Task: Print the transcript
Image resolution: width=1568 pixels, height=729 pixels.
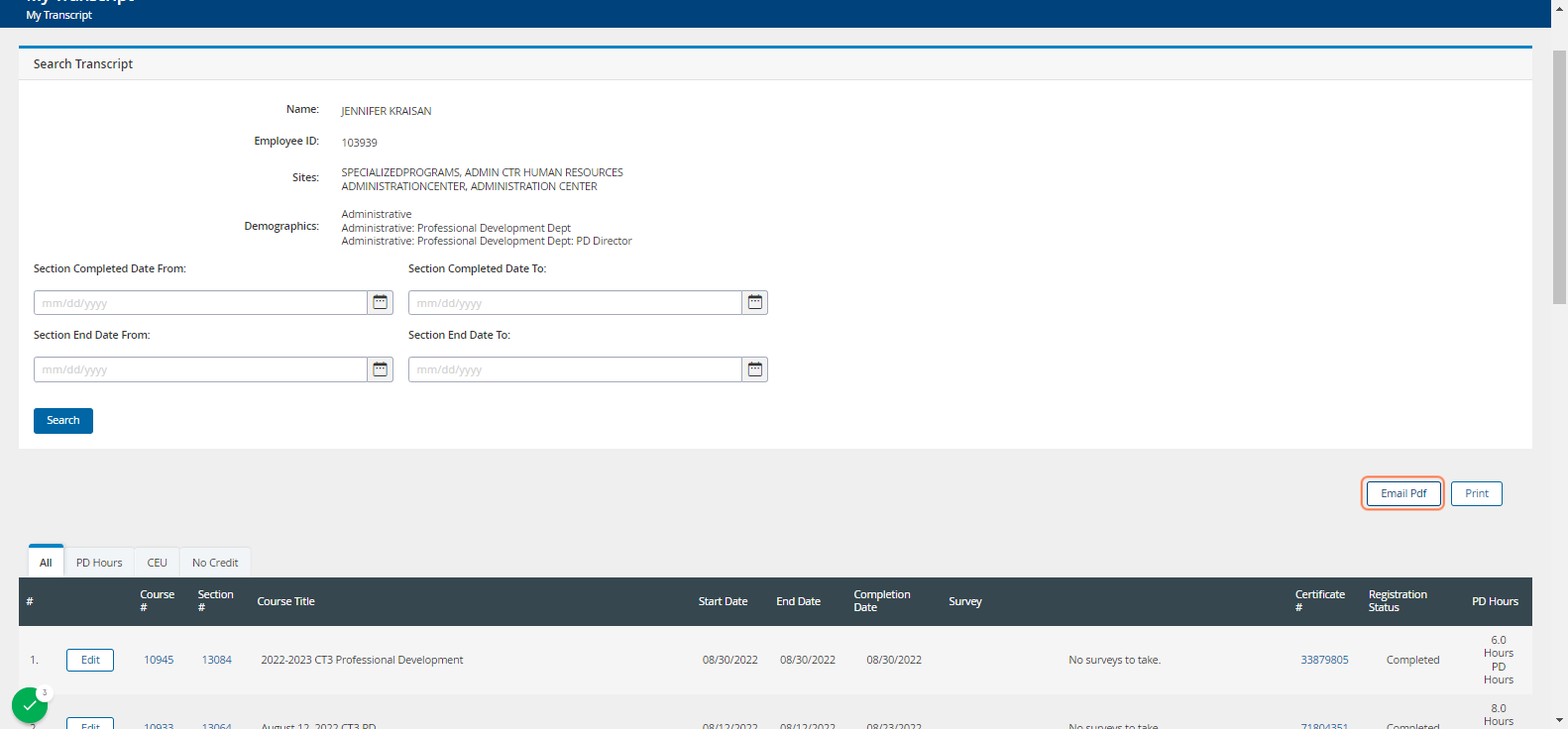Action: coord(1477,493)
